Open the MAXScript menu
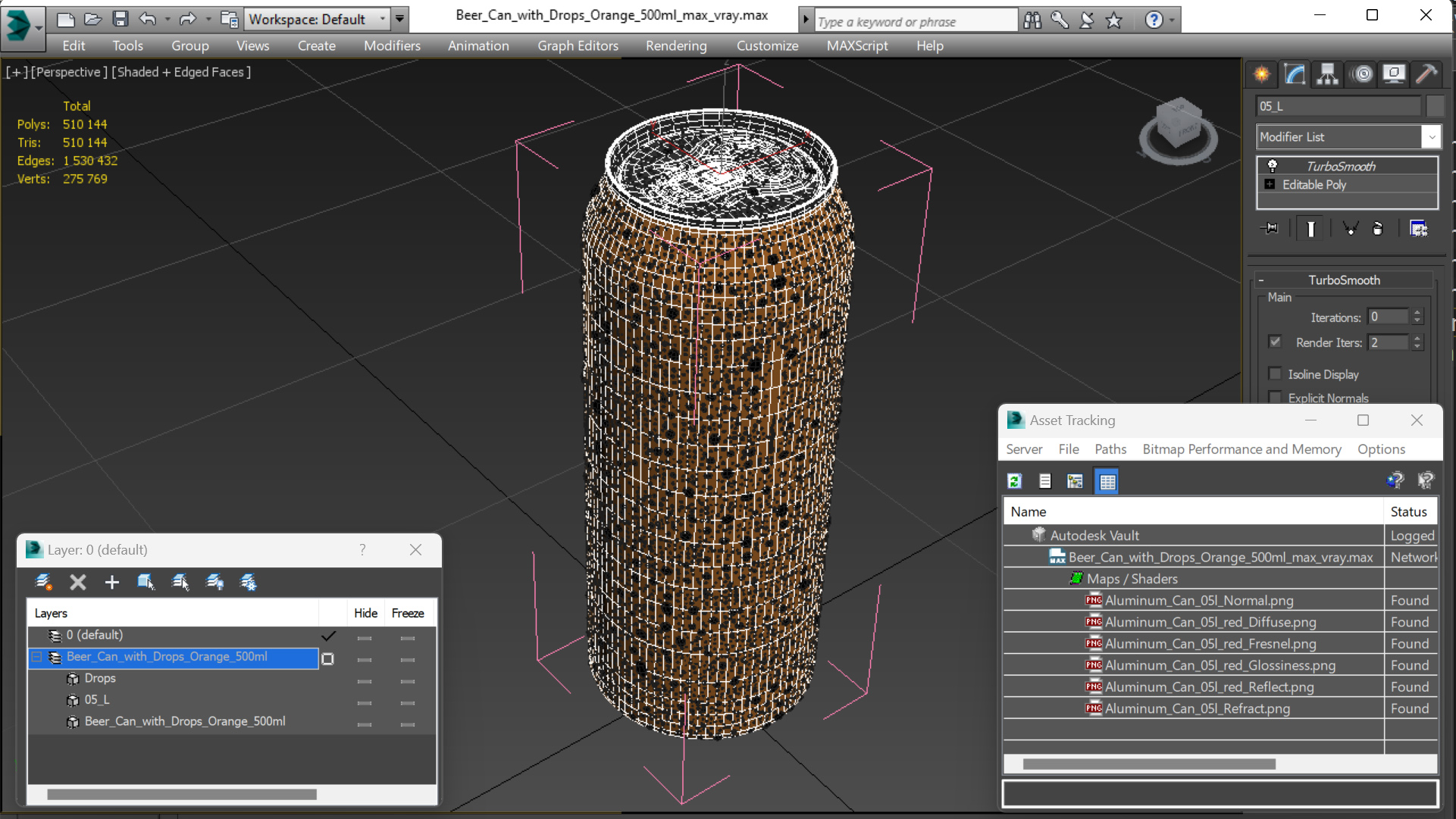This screenshot has height=819, width=1456. point(857,45)
